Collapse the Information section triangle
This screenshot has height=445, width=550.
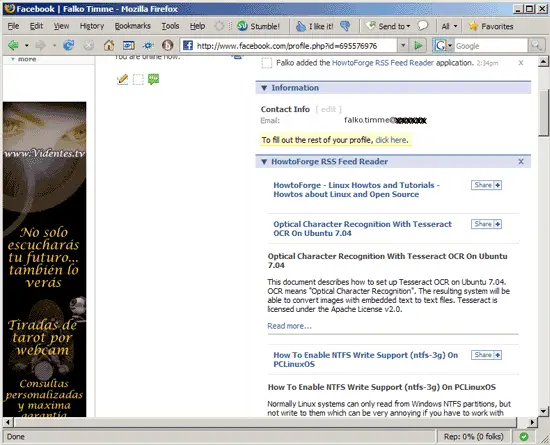point(264,88)
